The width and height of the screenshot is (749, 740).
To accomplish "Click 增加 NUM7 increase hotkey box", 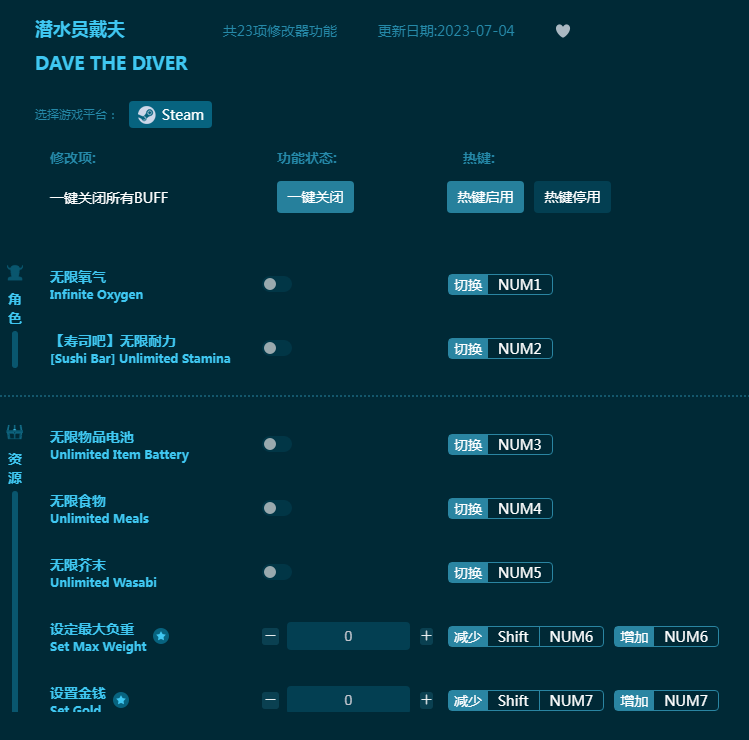I will (x=666, y=700).
